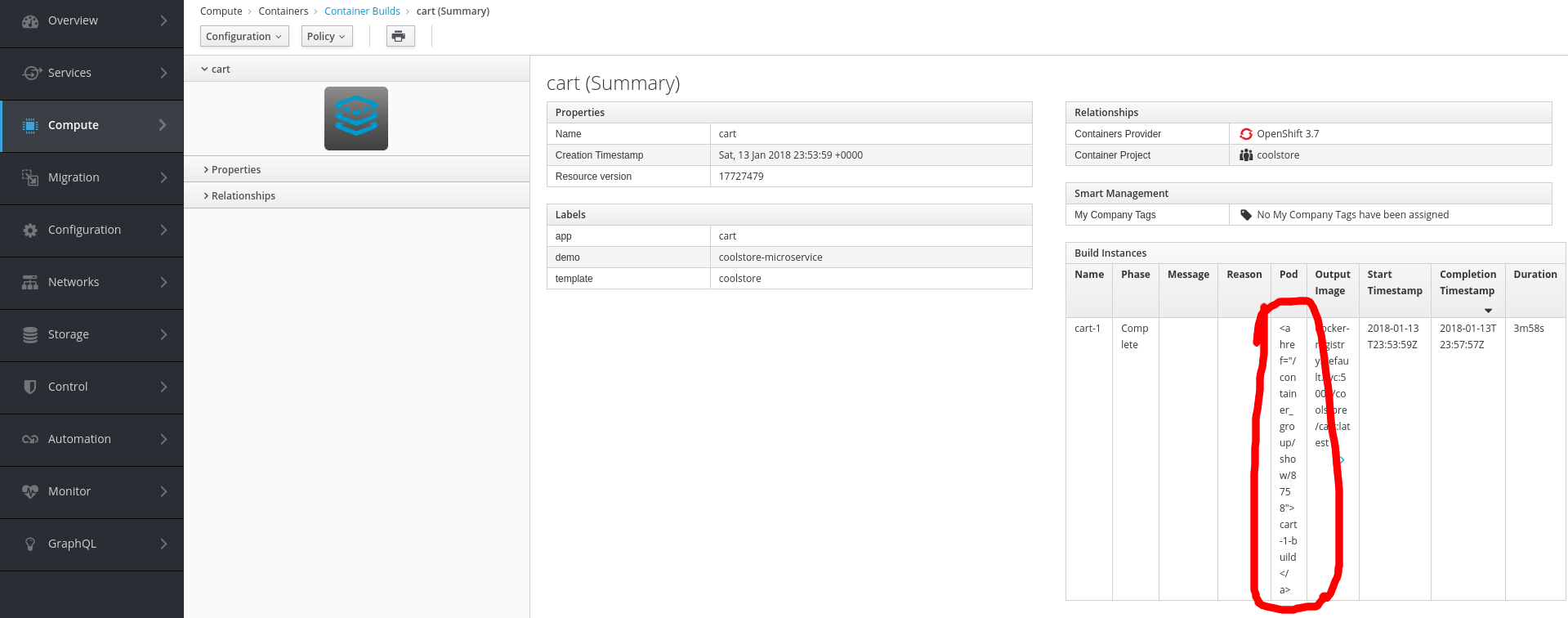The image size is (1568, 618).
Task: Open the Configuration dropdown button
Action: [x=244, y=36]
